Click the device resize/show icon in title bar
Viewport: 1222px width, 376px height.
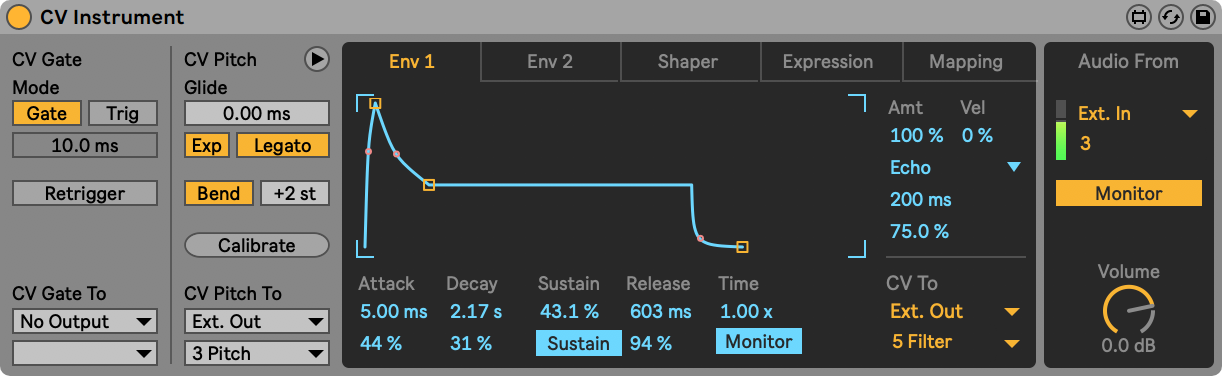(x=1140, y=17)
